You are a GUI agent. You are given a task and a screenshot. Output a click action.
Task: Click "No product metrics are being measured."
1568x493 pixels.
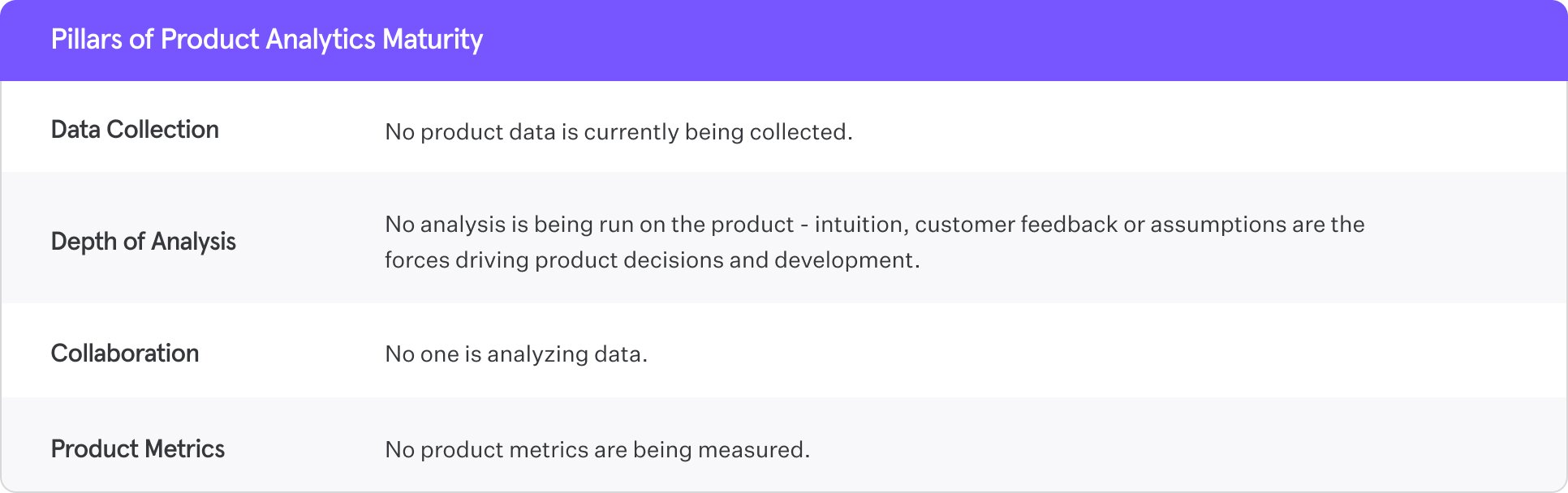(x=597, y=450)
